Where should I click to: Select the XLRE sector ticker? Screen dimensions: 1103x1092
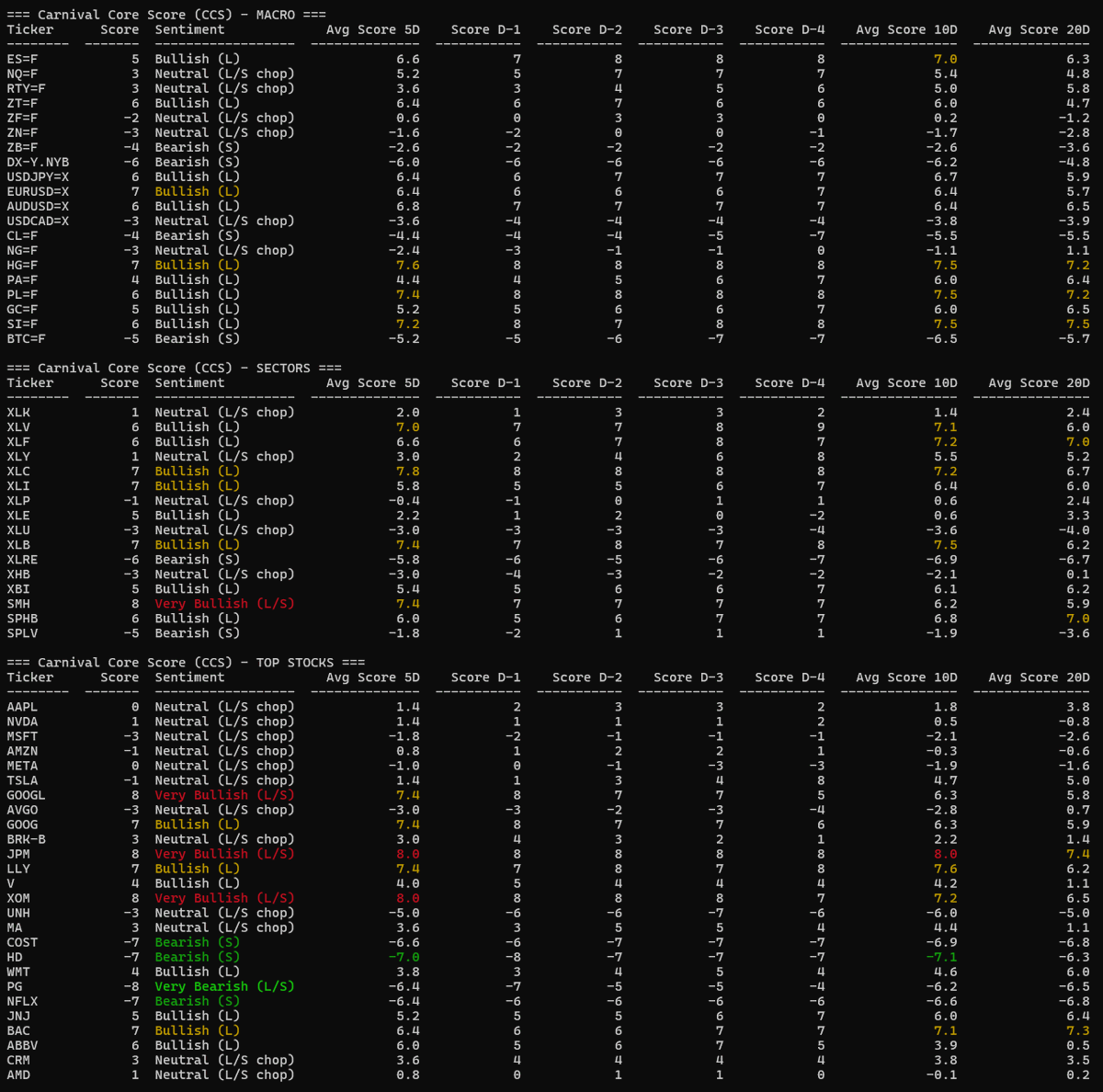pyautogui.click(x=22, y=559)
